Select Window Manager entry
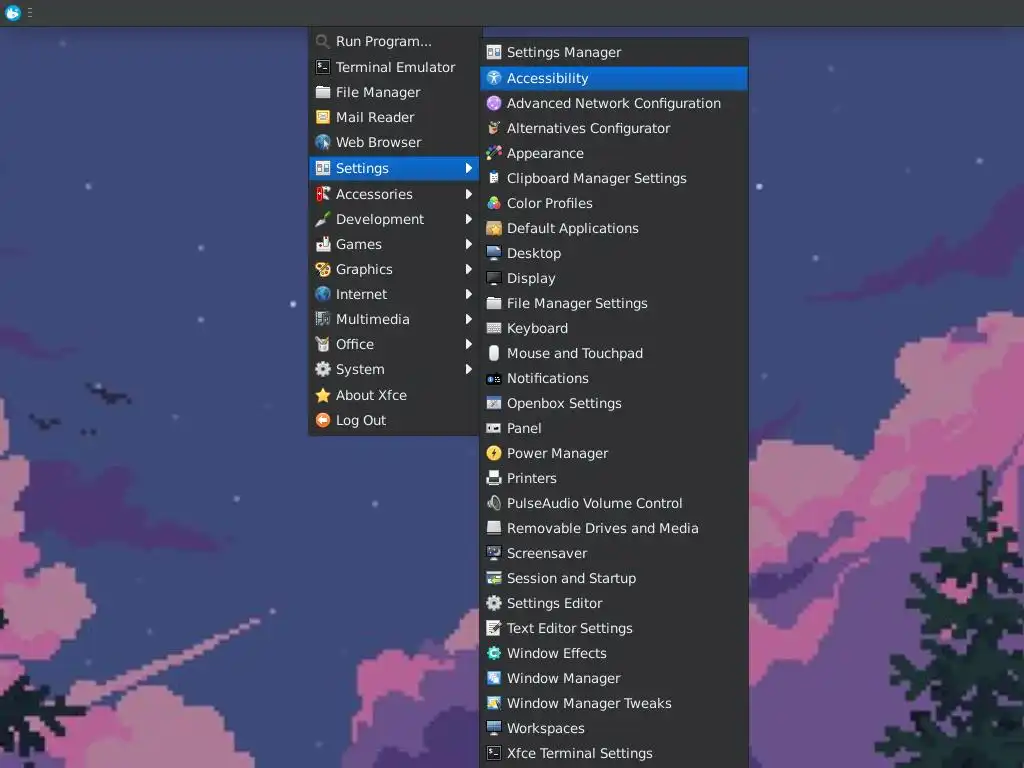The image size is (1024, 768). click(614, 678)
